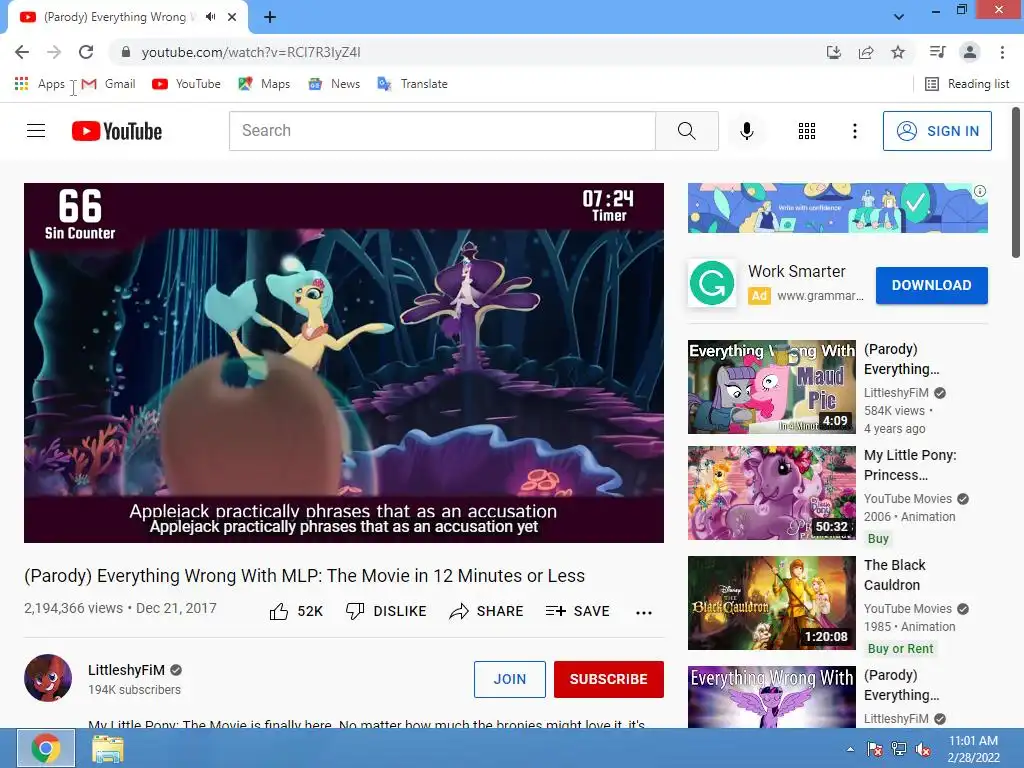The height and width of the screenshot is (768, 1024).
Task: Save the video to a playlist
Action: tap(577, 611)
